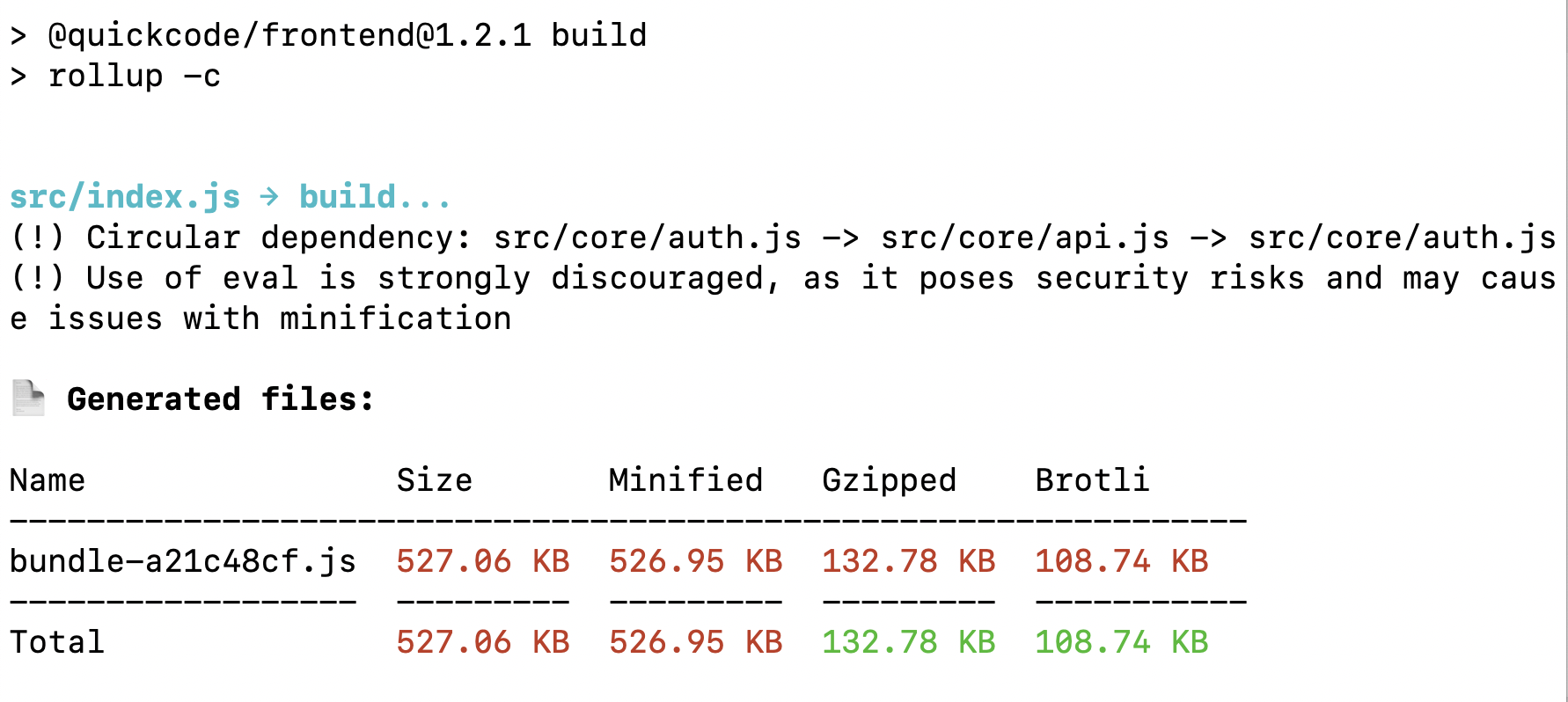Click the Brotli column header

[x=1092, y=480]
